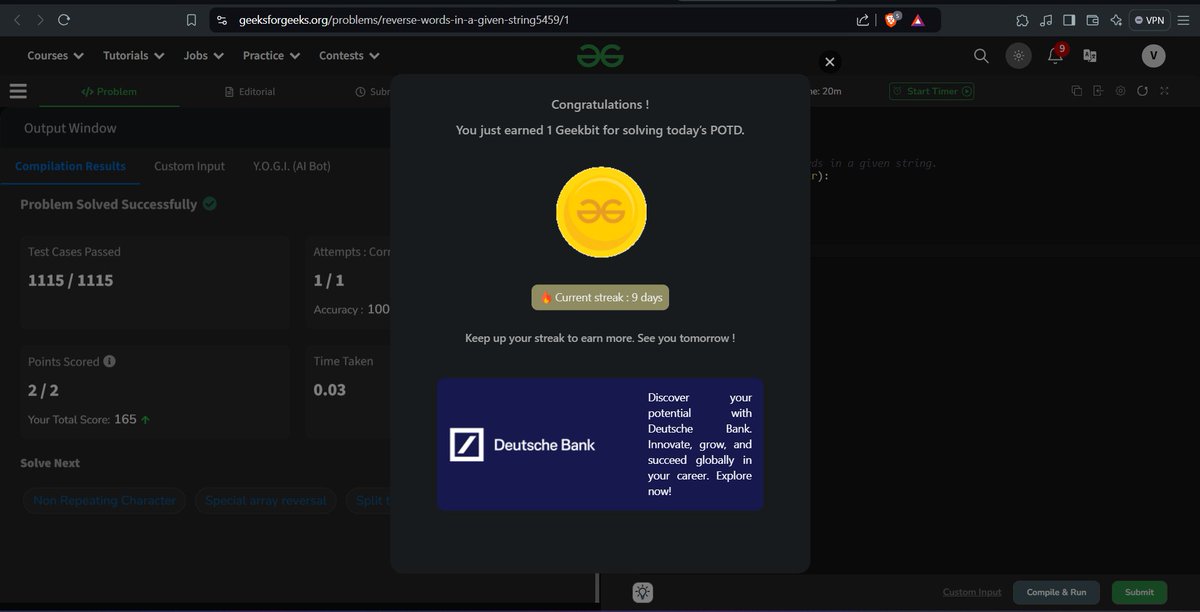Screen dimensions: 1200x612
Task: Click the Special array reversal suggestion
Action: click(266, 500)
